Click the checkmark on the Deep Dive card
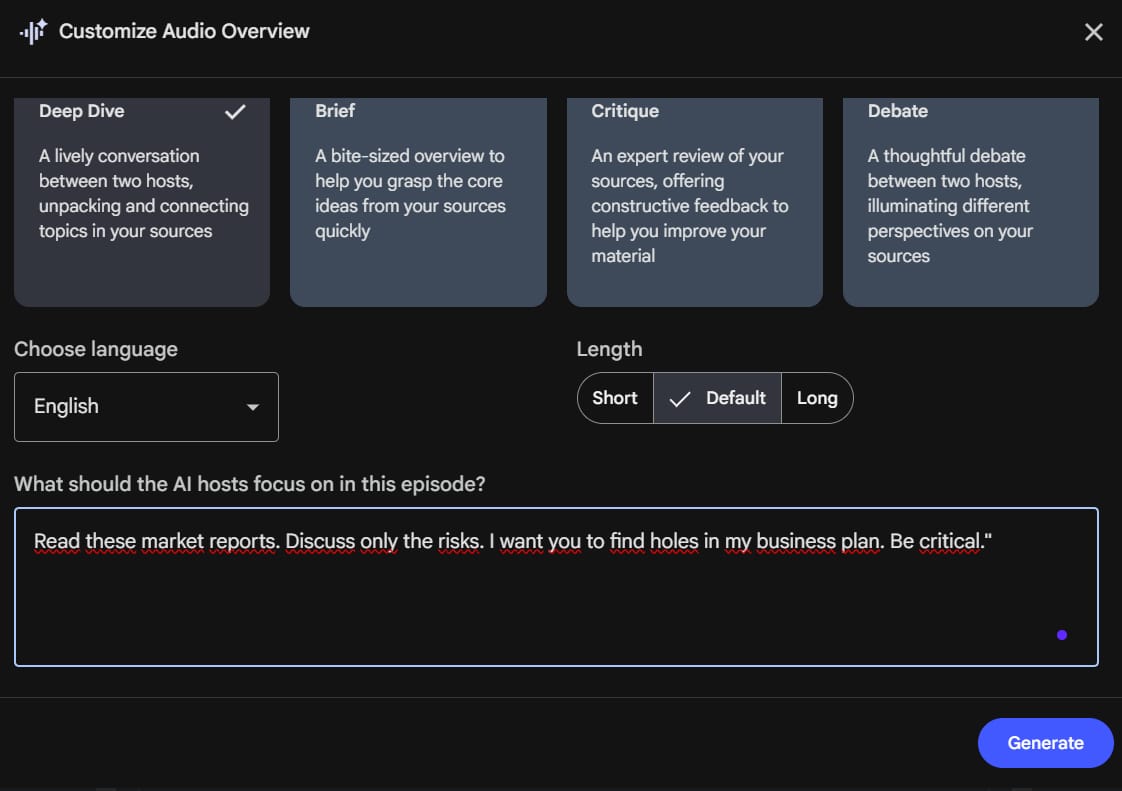Screen dimensions: 1122x791 click(235, 112)
